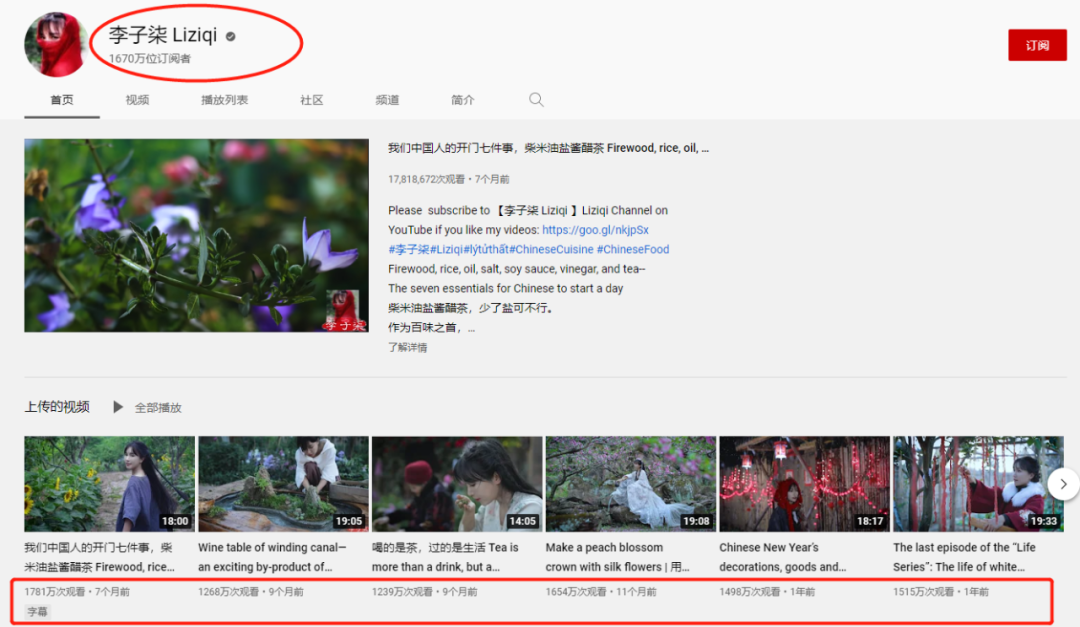Go to the 社区 tab
This screenshot has height=627, width=1080.
(x=311, y=100)
